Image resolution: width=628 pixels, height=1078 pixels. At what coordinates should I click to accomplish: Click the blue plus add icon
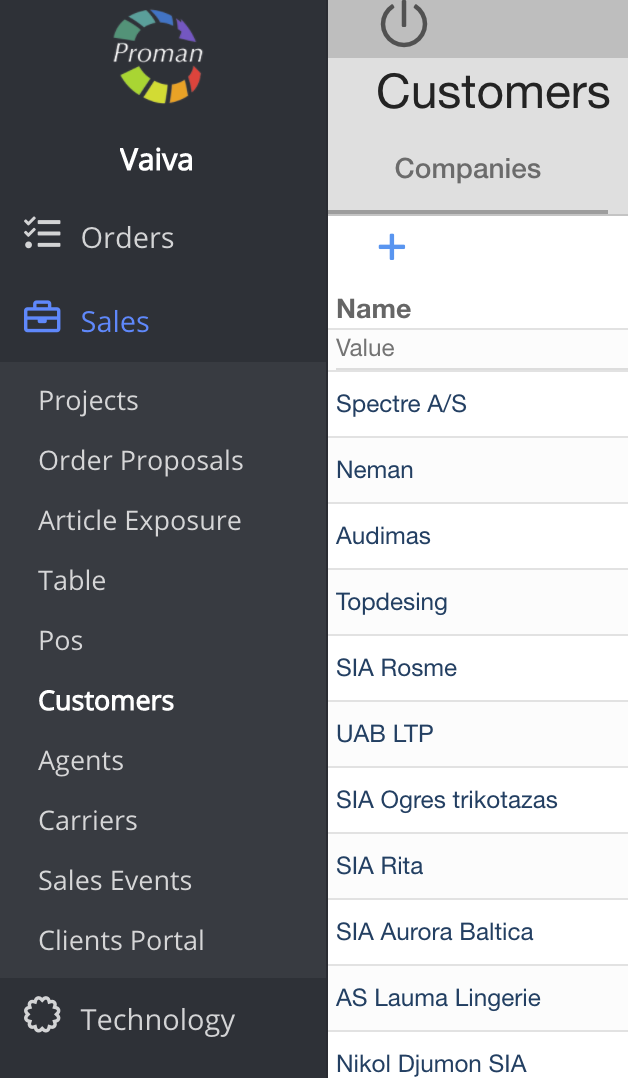pos(392,247)
